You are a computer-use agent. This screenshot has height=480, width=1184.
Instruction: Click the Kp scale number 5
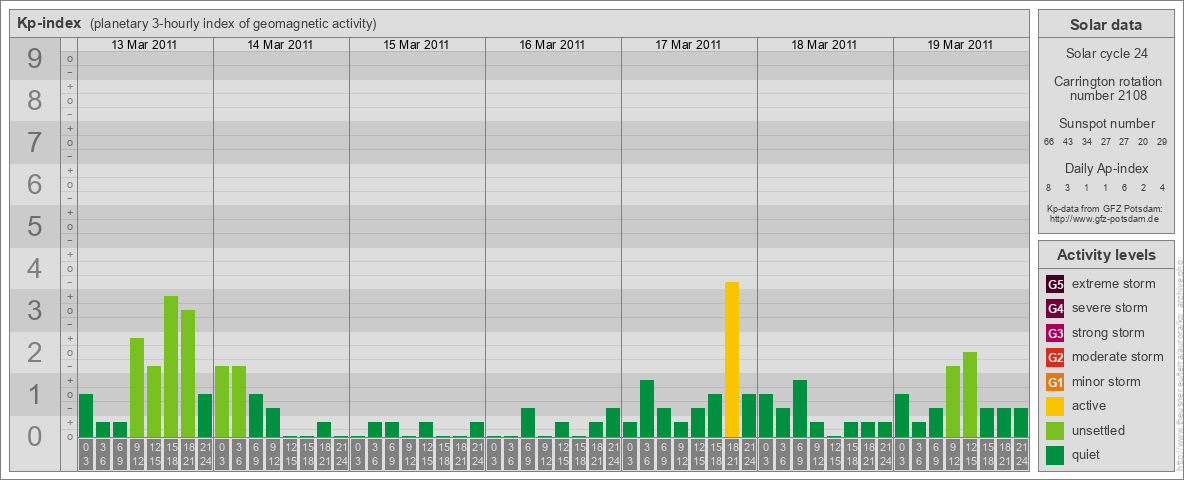(x=35, y=226)
